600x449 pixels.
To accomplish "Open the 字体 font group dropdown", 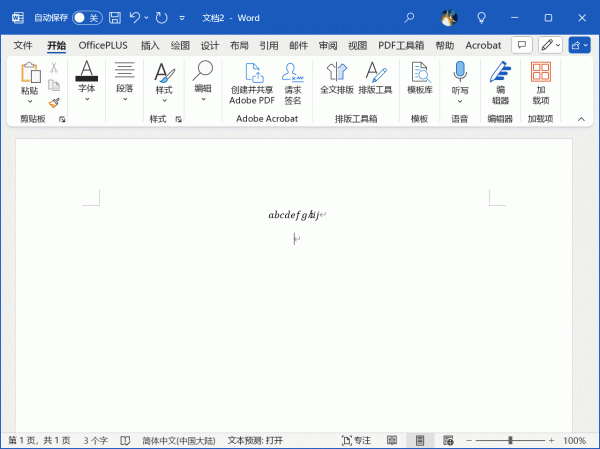I will tap(87, 82).
